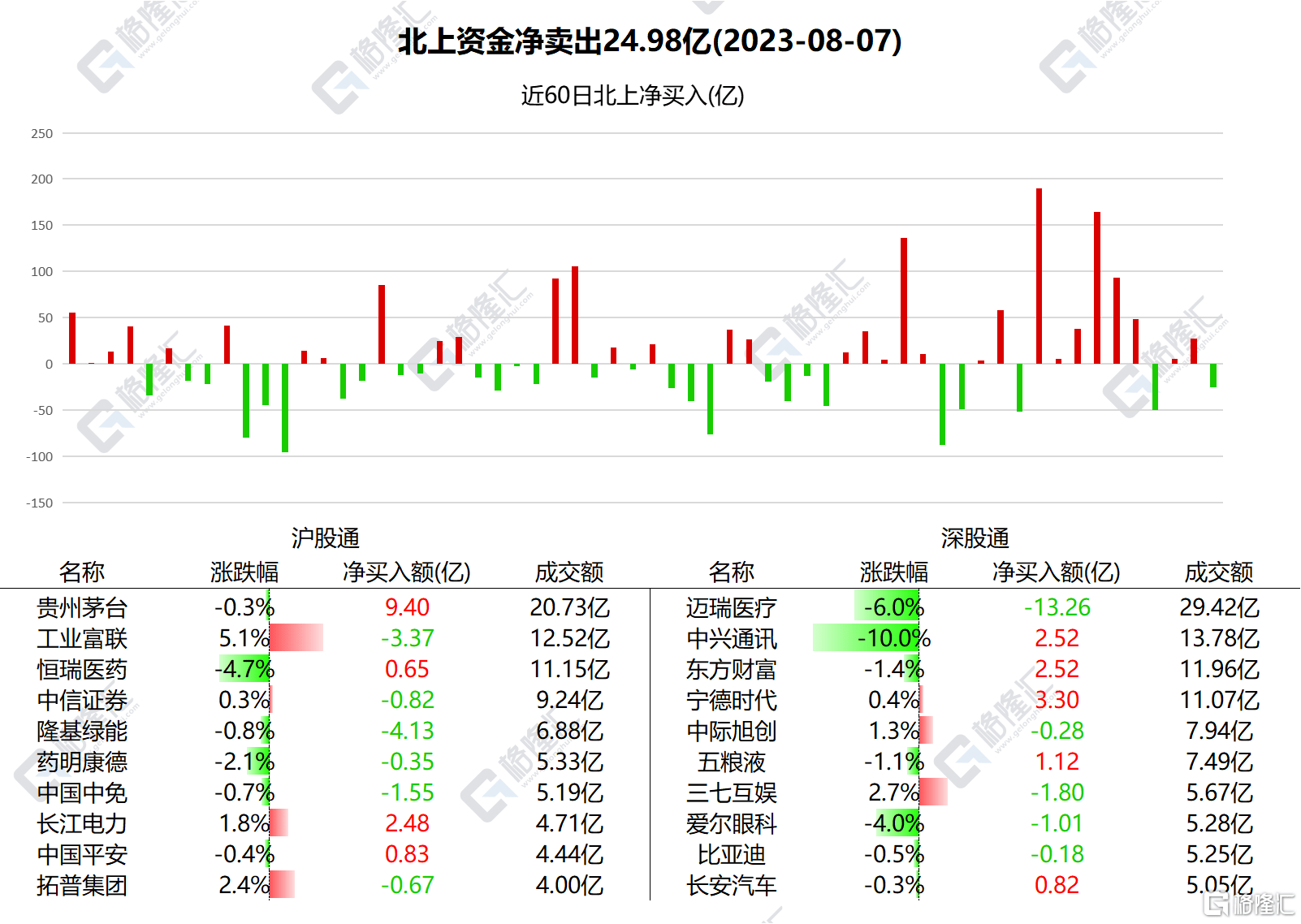The width and height of the screenshot is (1301, 924).
Task: Select 中兴通讯 stock name
Action: pyautogui.click(x=732, y=638)
